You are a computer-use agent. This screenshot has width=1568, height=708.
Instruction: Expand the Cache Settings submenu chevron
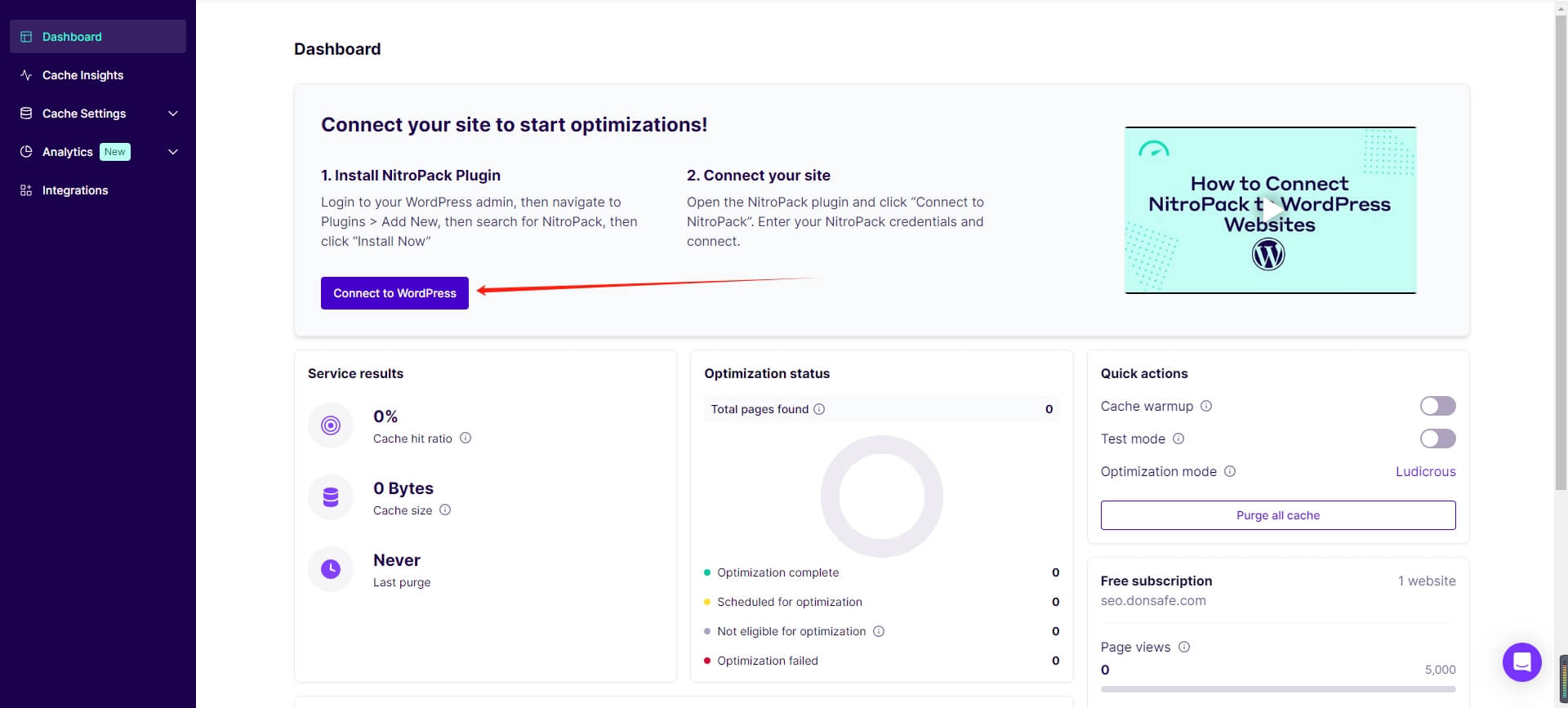click(x=173, y=114)
